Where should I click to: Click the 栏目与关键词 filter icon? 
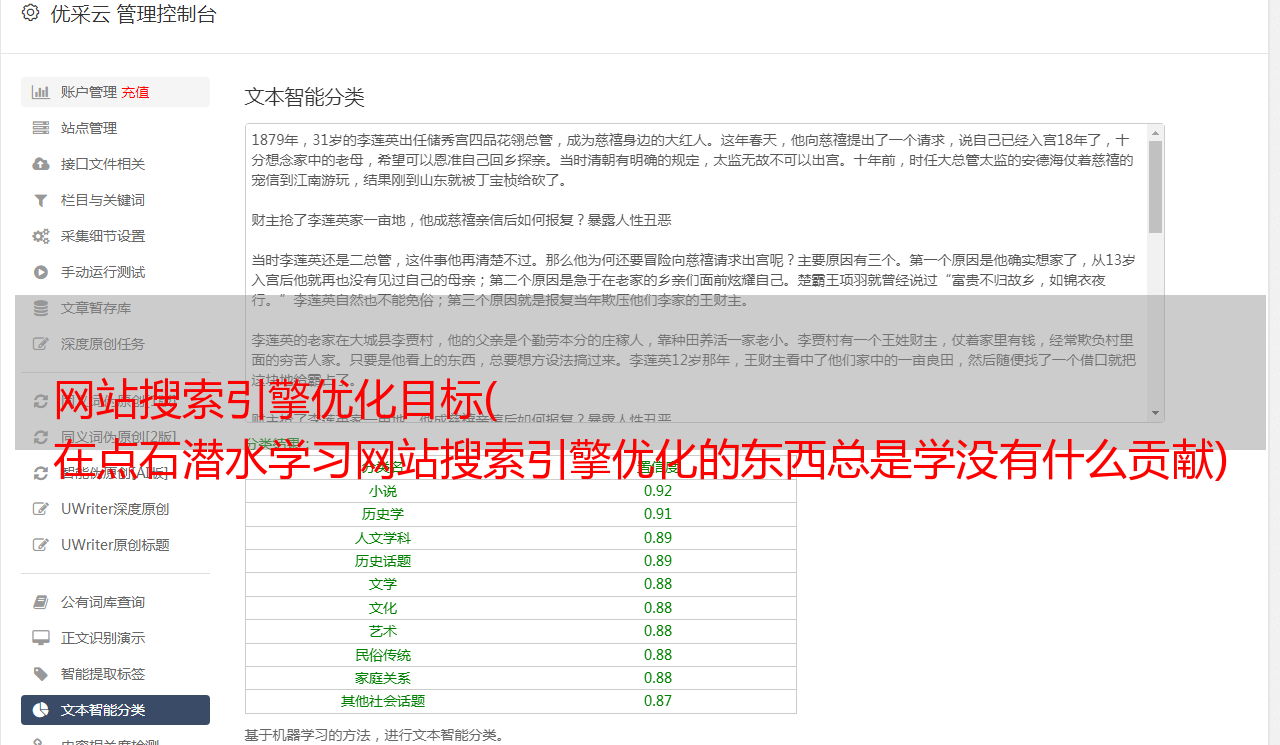(41, 200)
